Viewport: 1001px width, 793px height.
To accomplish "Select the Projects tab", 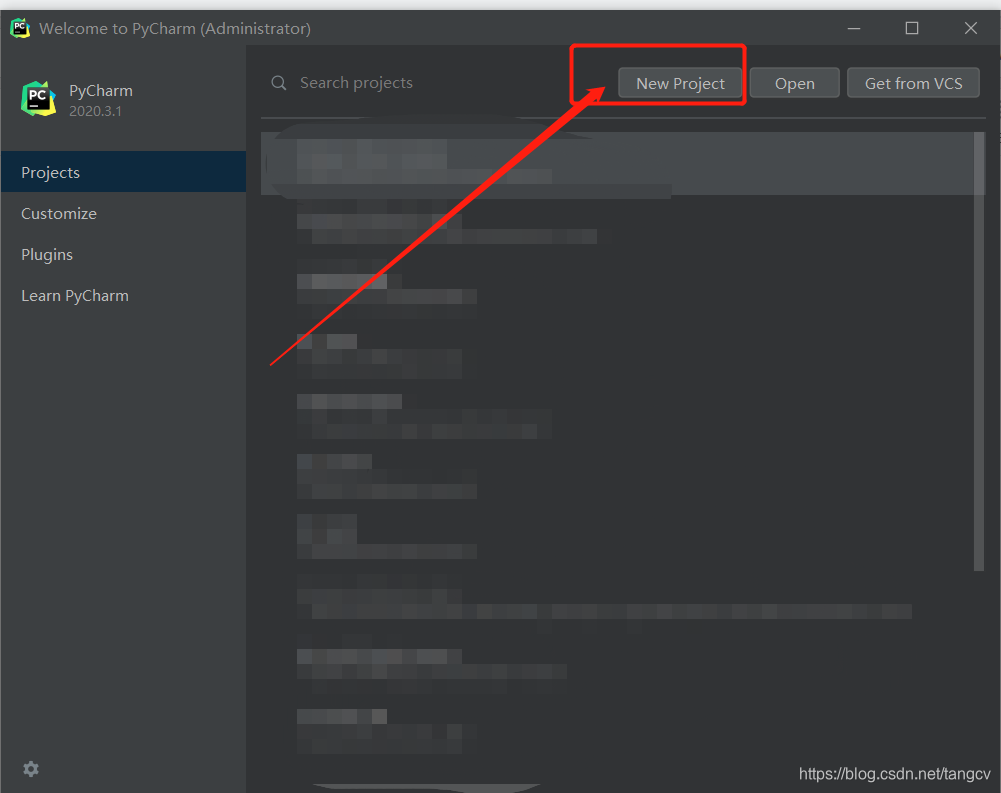I will 123,172.
